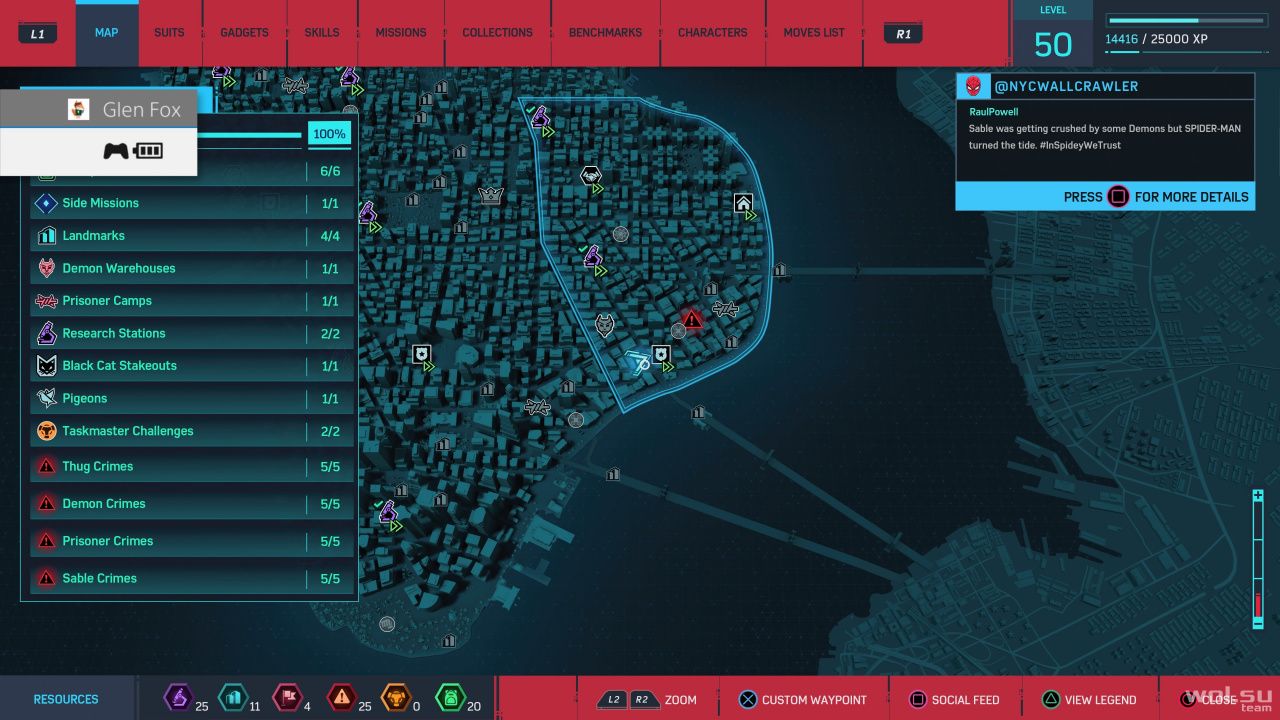Click the RESOURCES label
1280x720 pixels.
pos(66,699)
